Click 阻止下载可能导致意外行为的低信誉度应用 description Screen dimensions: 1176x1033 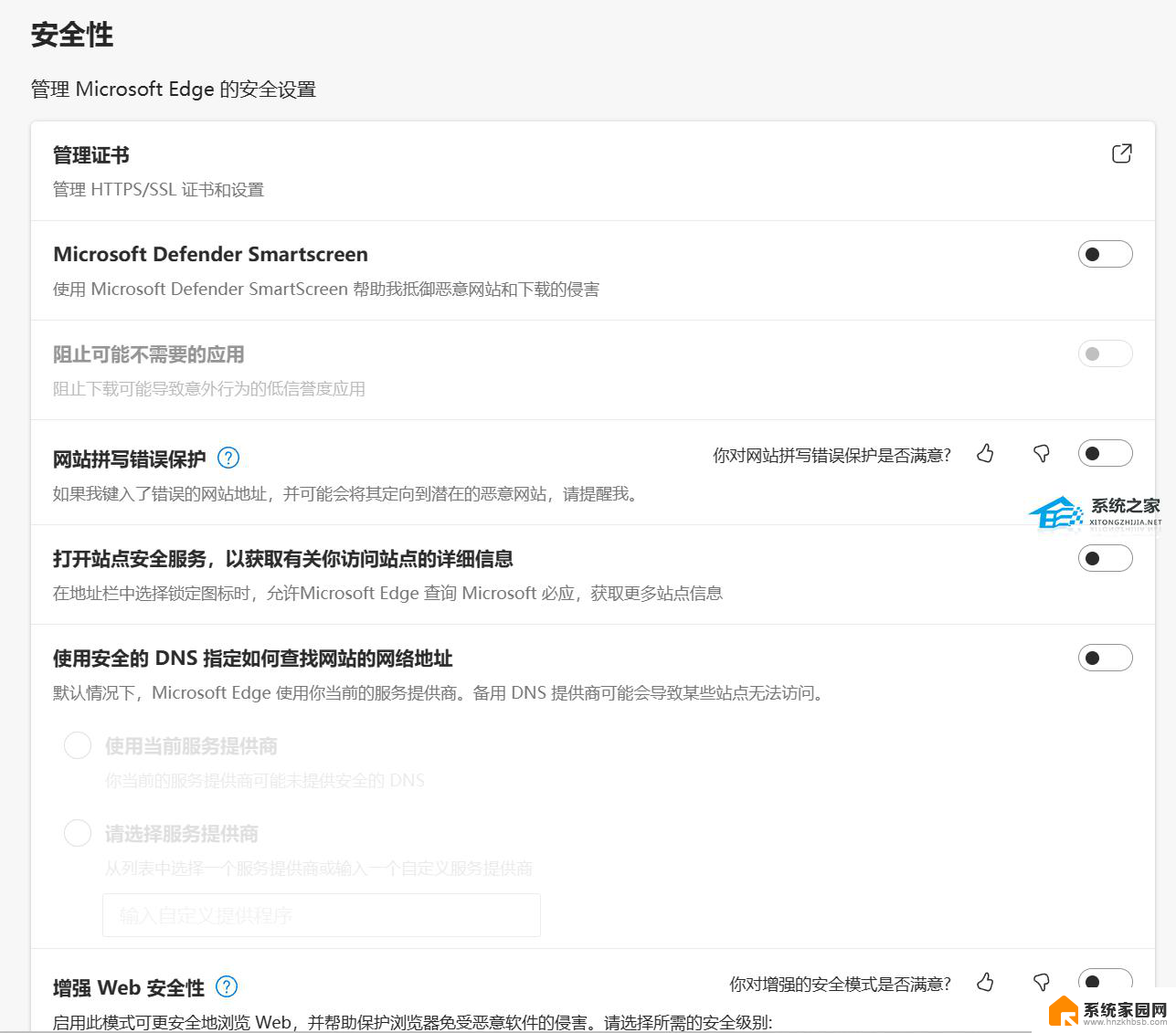pos(209,389)
